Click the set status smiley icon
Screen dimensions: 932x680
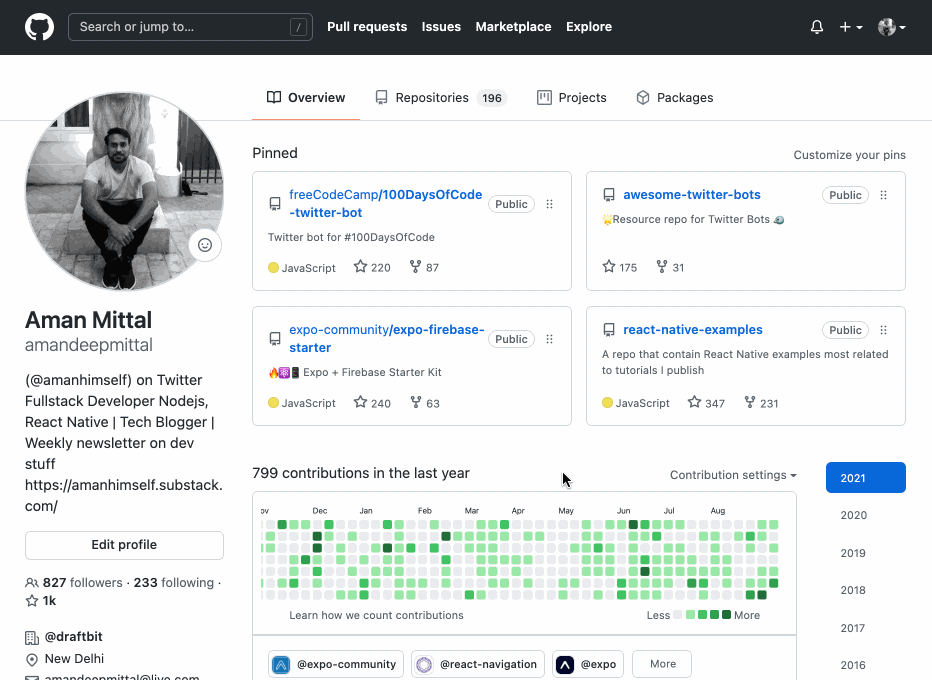point(205,245)
